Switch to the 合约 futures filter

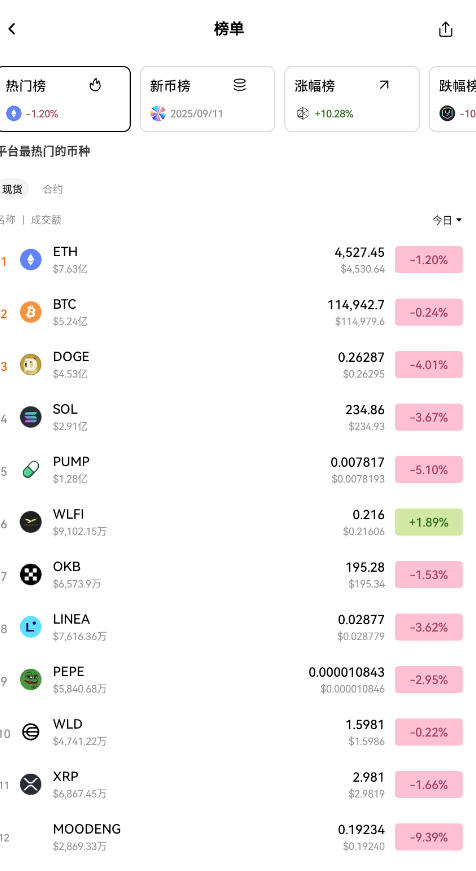pos(53,189)
